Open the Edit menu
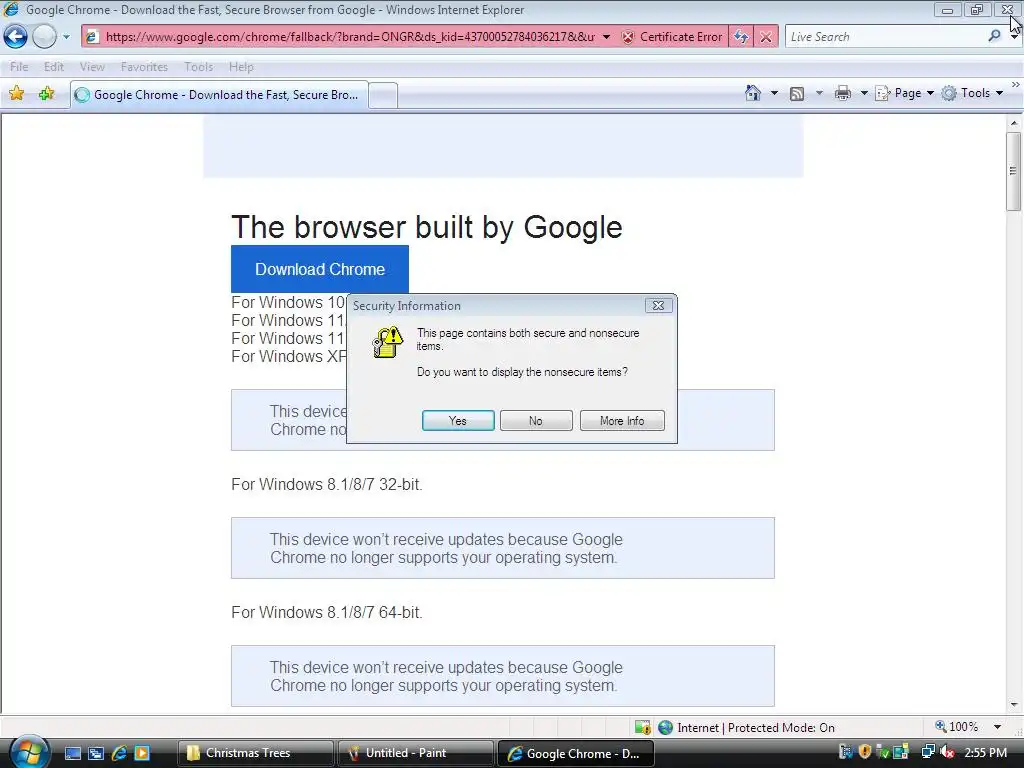The image size is (1024, 768). click(54, 67)
